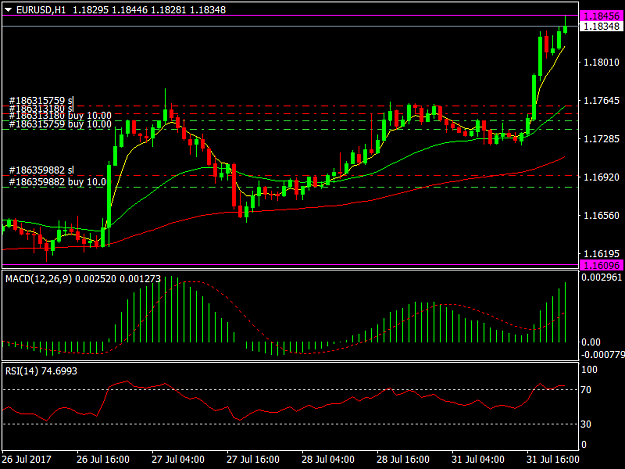This screenshot has width=625, height=469.
Task: Click the 1.16195 price axis value
Action: point(601,253)
